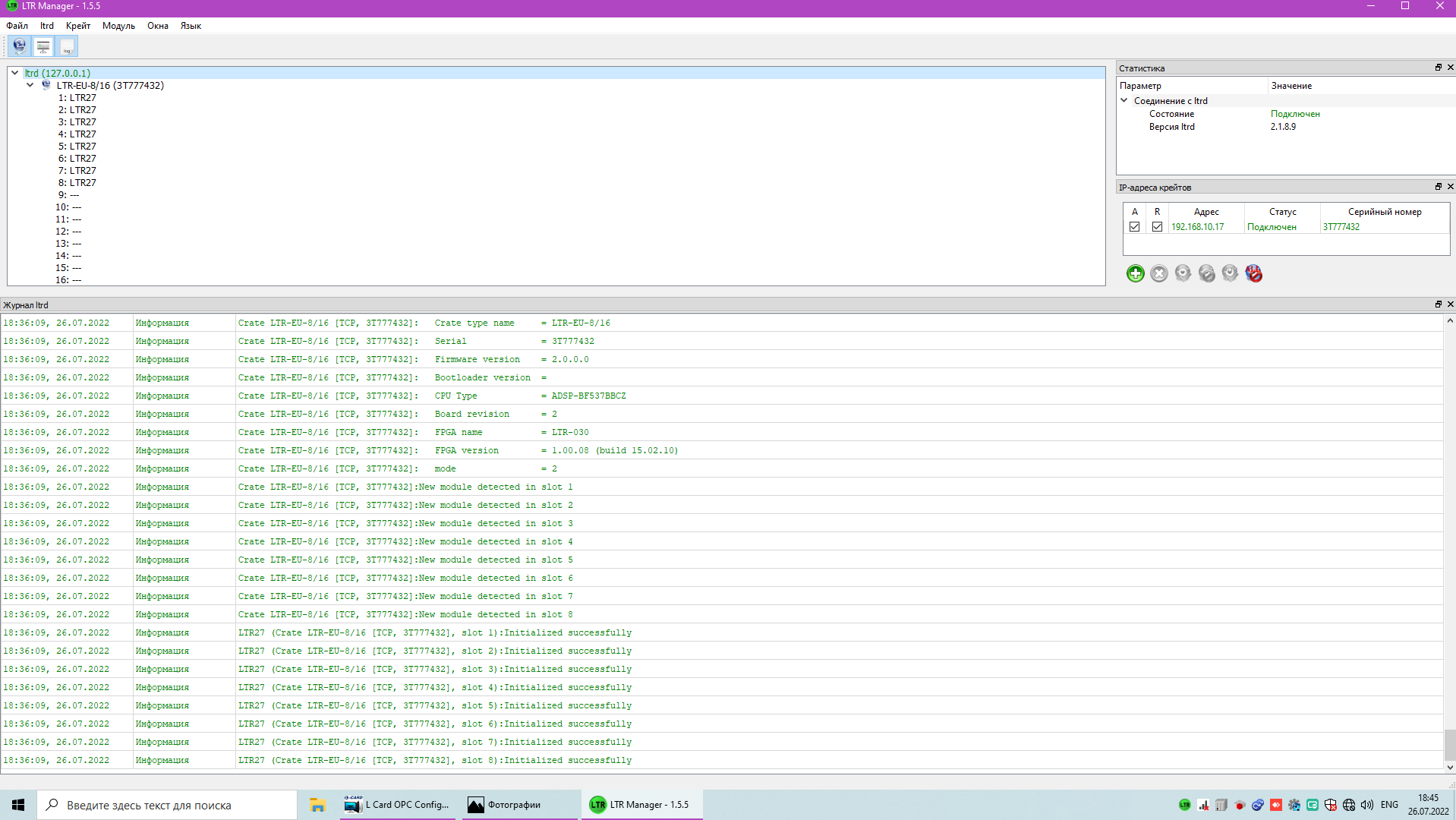The height and width of the screenshot is (820, 1456).
Task: Click the green add crate IP address icon
Action: tap(1135, 273)
